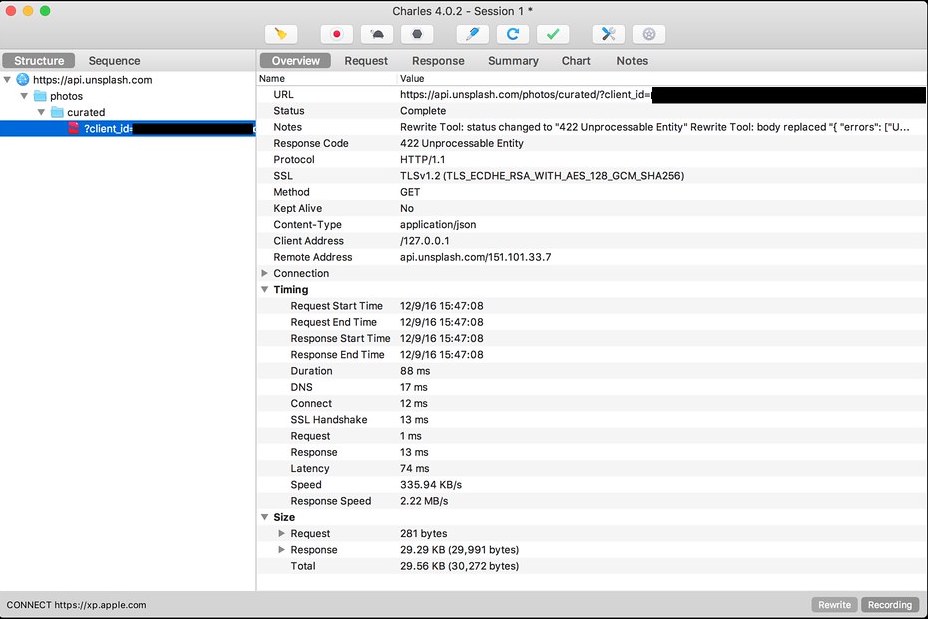The height and width of the screenshot is (619, 928).
Task: Open the Chart tab
Action: (576, 60)
